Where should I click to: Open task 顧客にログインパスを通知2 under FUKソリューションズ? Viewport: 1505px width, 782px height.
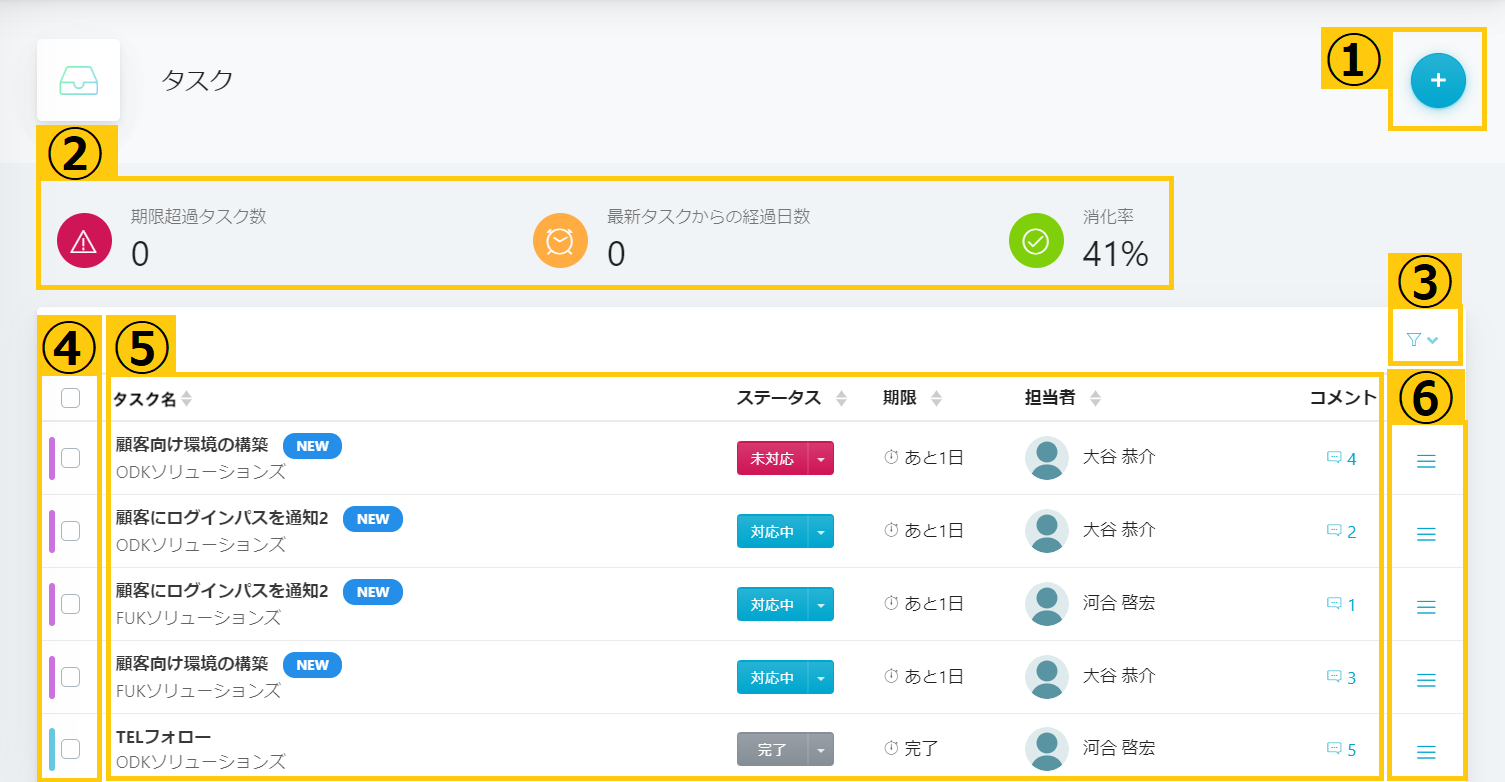tap(222, 591)
